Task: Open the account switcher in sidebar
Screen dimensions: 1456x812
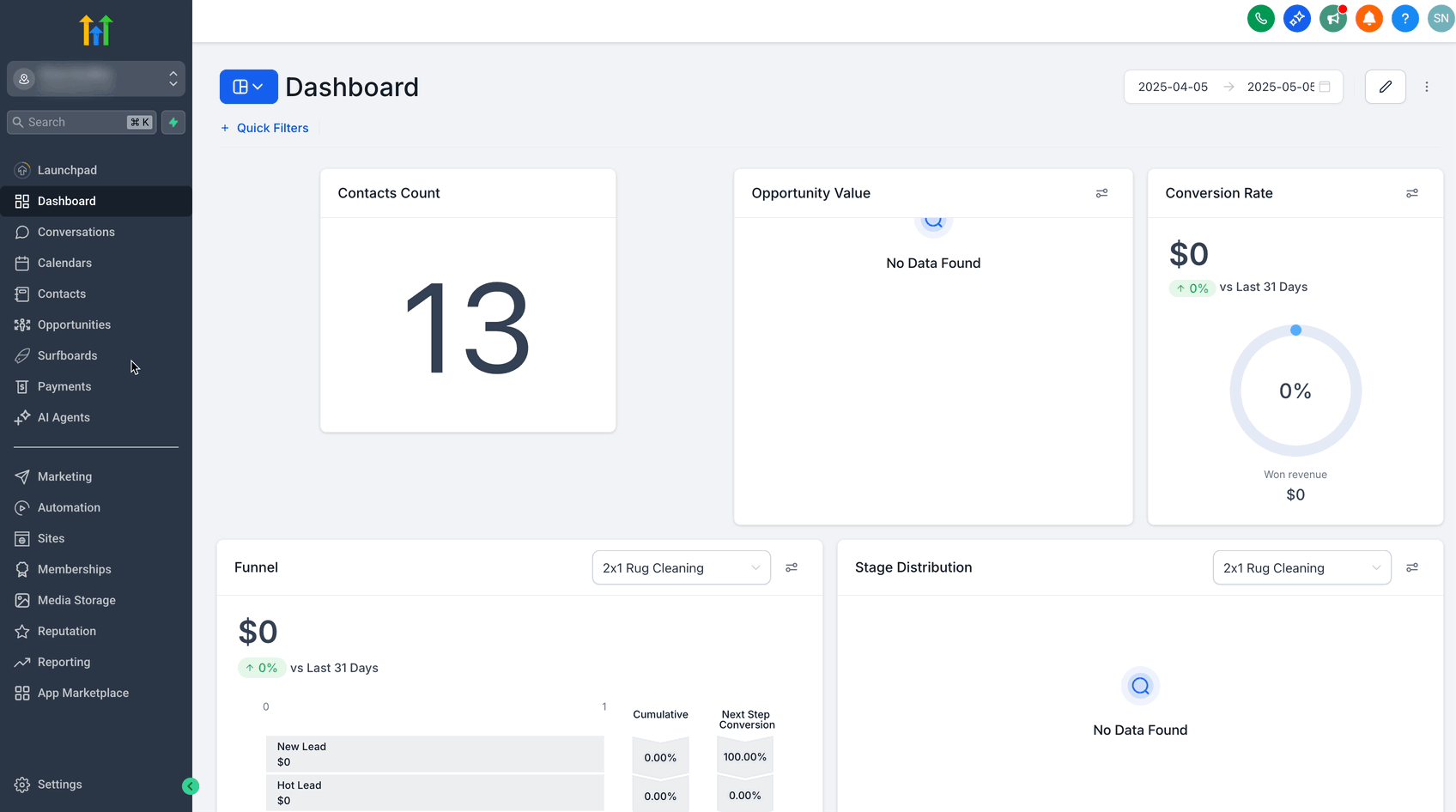Action: point(96,79)
